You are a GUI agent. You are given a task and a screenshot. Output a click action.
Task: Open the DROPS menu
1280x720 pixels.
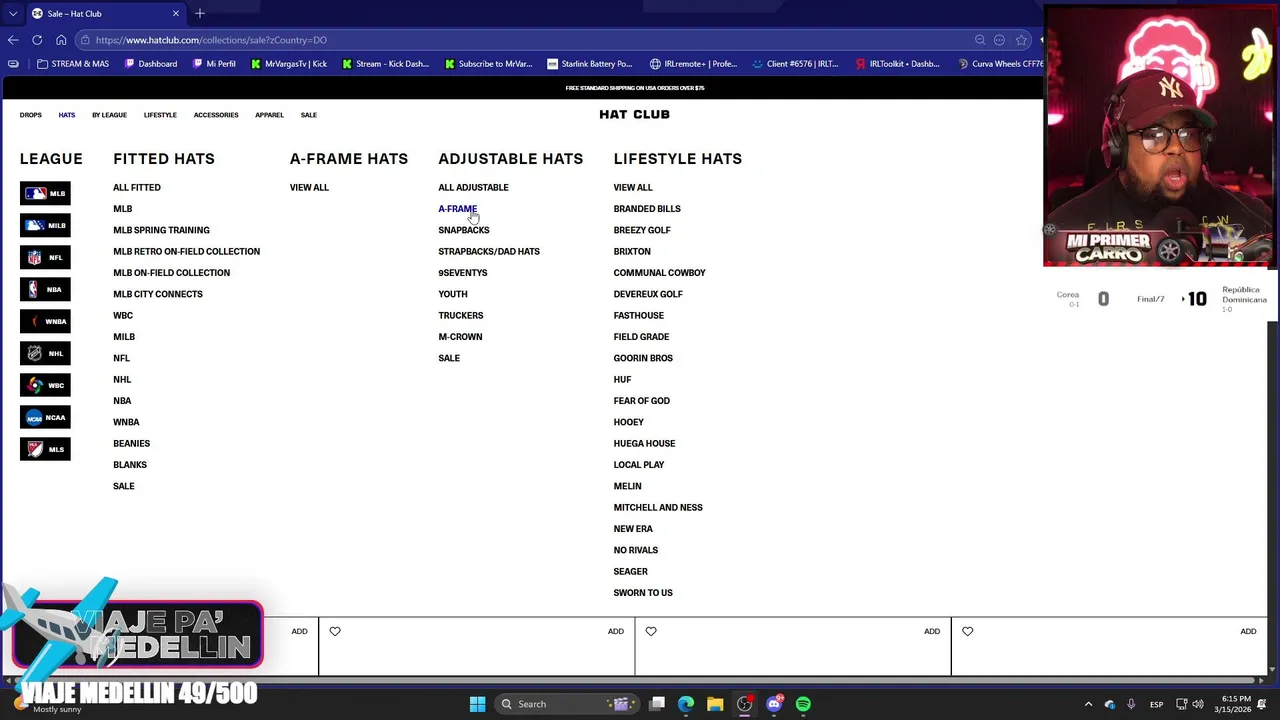click(31, 115)
